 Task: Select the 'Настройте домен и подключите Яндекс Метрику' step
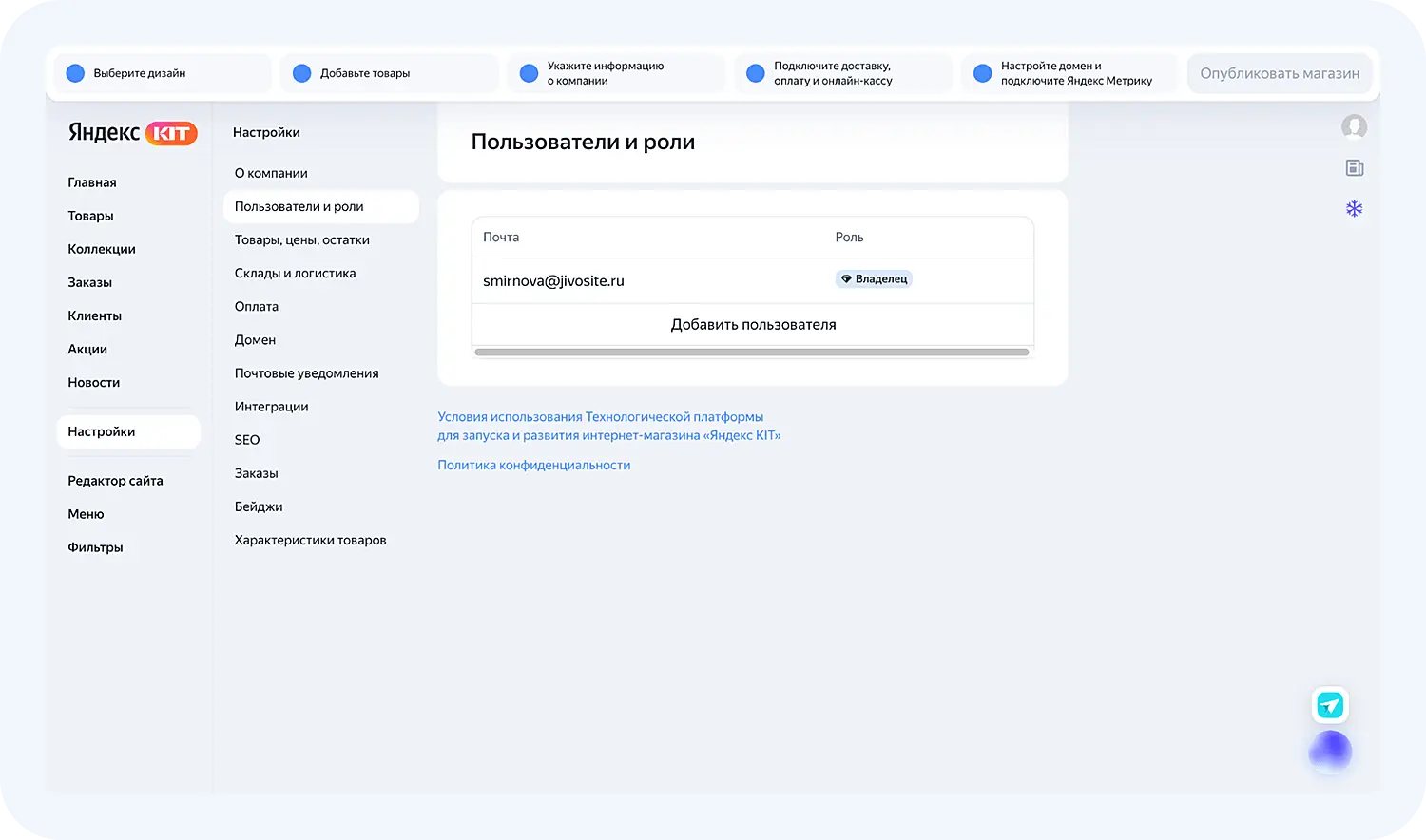coord(1069,73)
